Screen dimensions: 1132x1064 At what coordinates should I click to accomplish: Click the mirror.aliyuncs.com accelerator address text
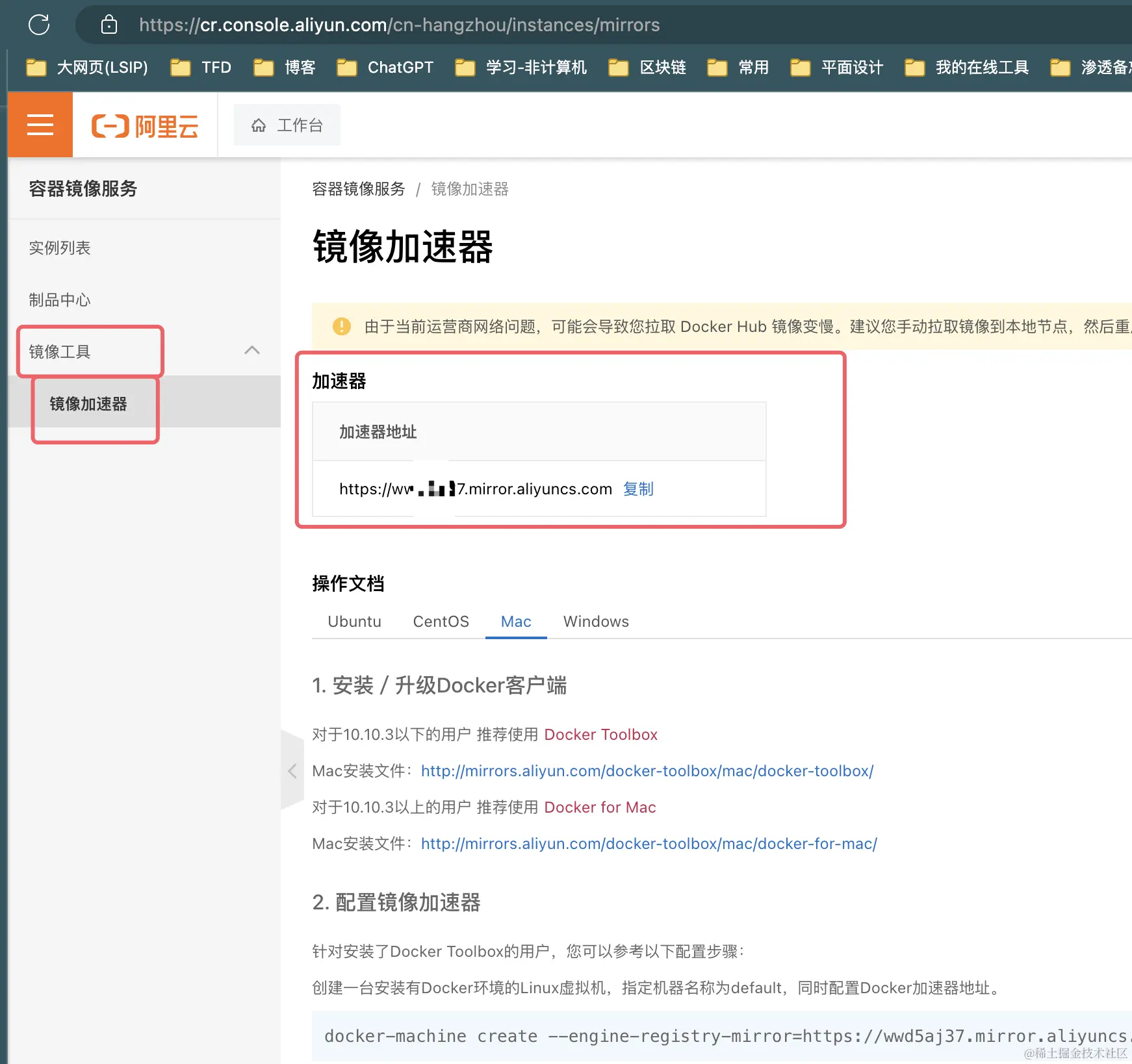tap(476, 488)
